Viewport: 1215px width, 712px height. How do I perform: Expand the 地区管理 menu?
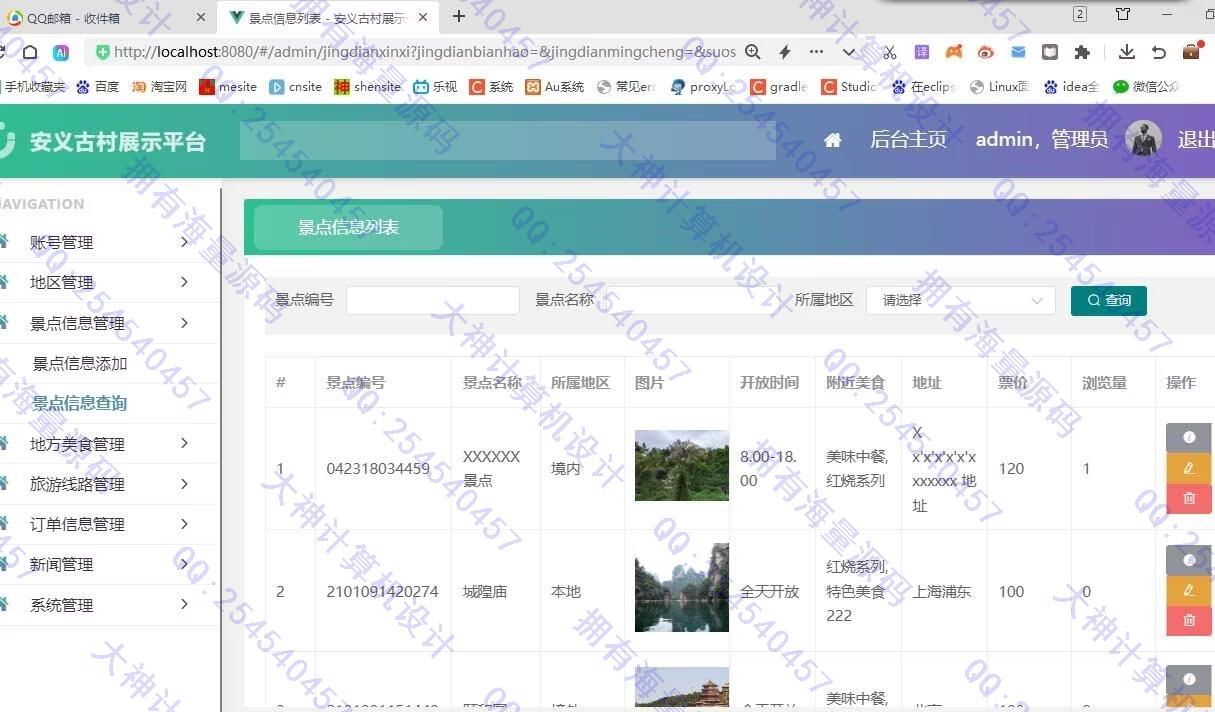[x=108, y=282]
